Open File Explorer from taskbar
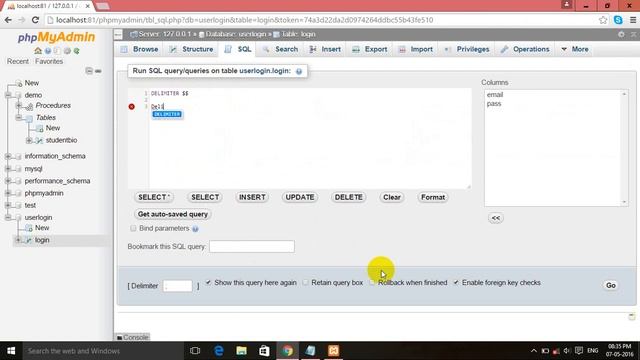 point(241,351)
